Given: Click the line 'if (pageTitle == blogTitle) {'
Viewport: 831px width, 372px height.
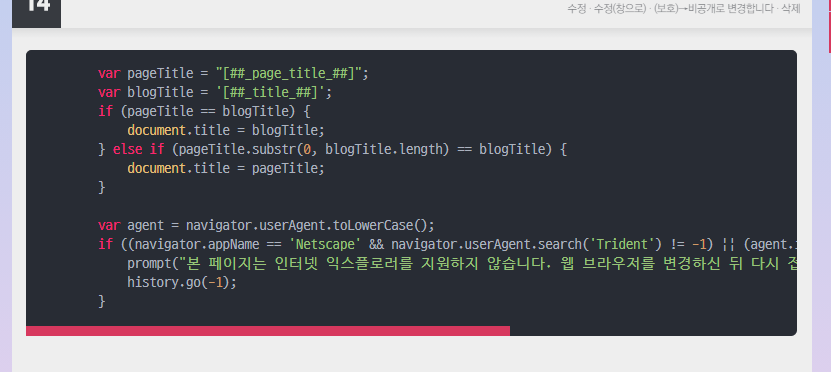Looking at the screenshot, I should [x=204, y=111].
